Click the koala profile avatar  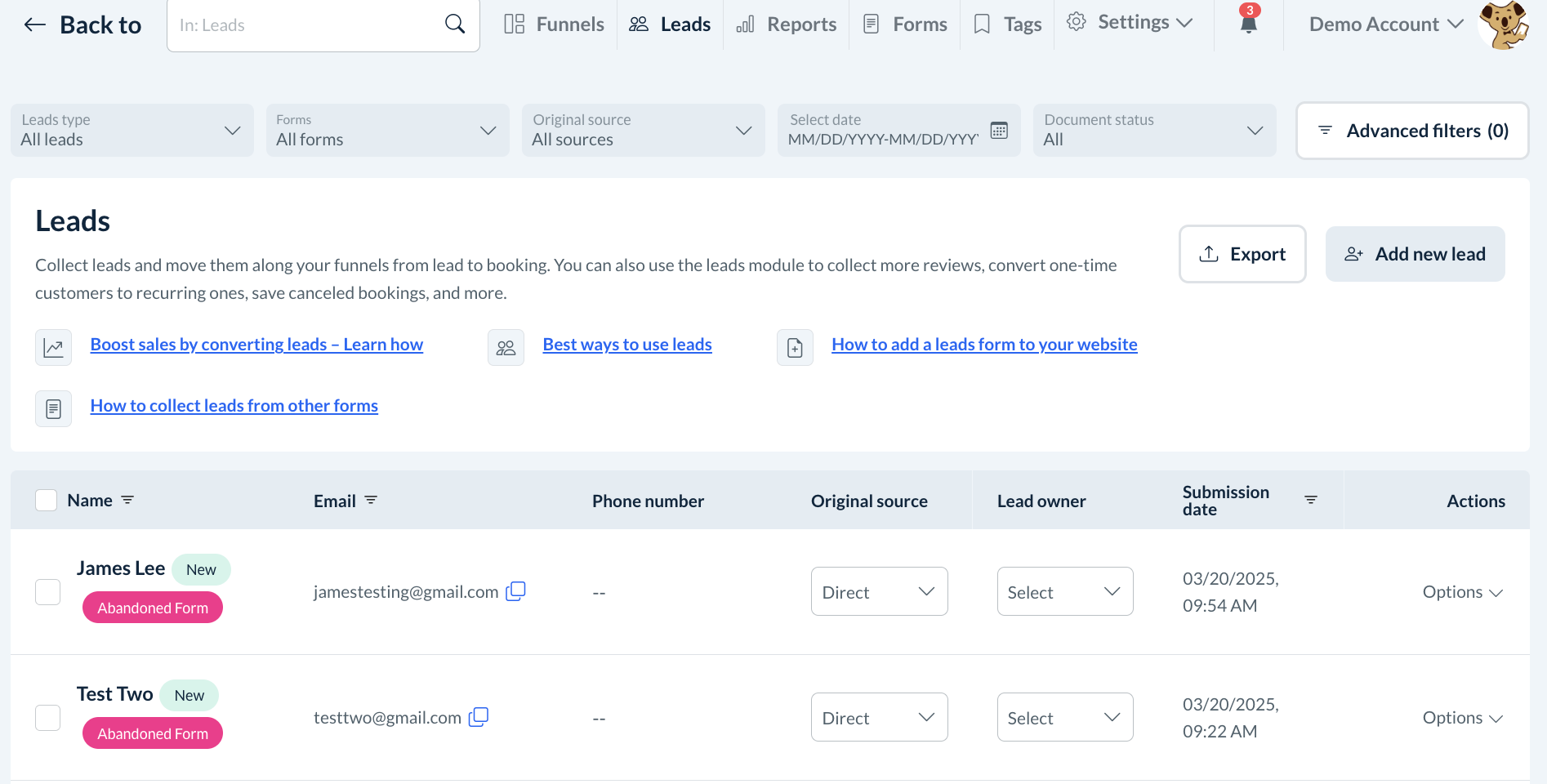[1505, 24]
